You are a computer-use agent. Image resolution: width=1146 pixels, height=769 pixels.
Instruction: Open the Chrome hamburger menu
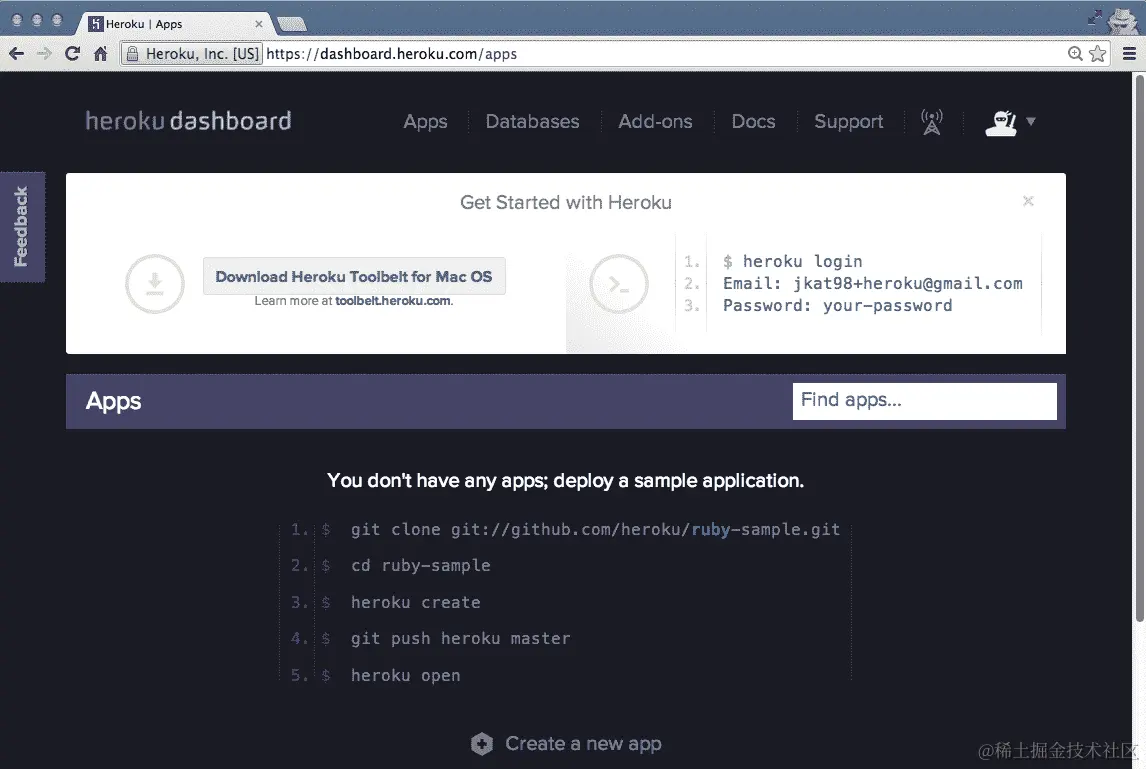click(1129, 53)
